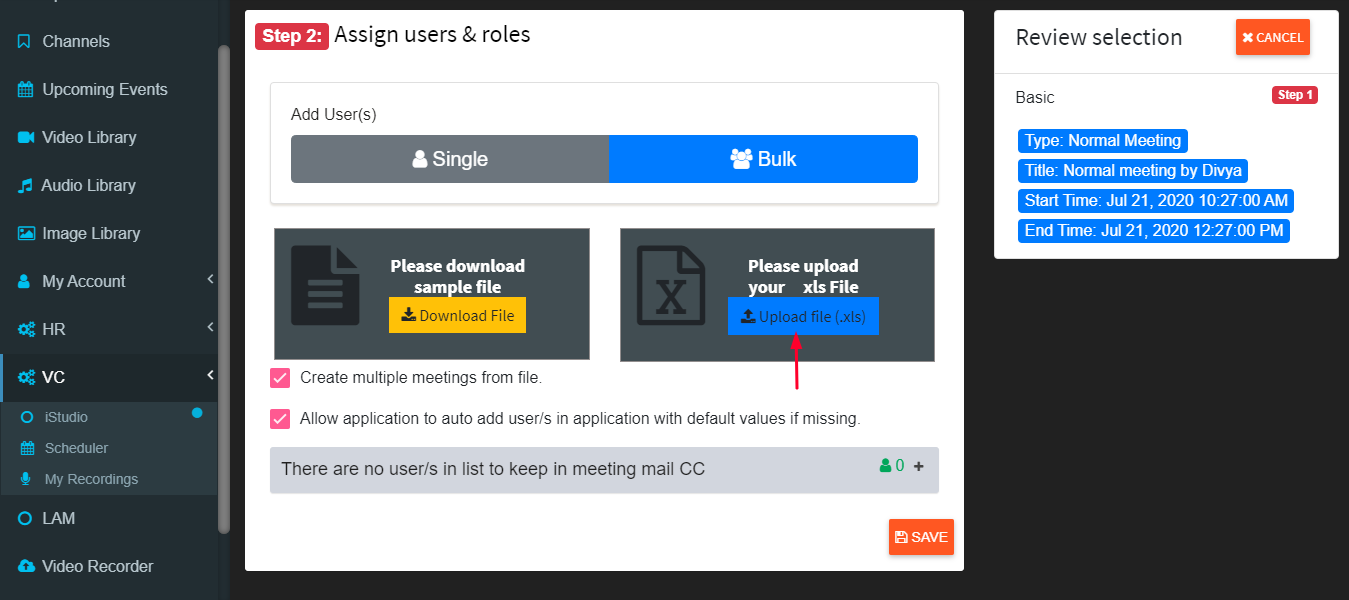1349x600 pixels.
Task: Click the Download File button
Action: (457, 315)
